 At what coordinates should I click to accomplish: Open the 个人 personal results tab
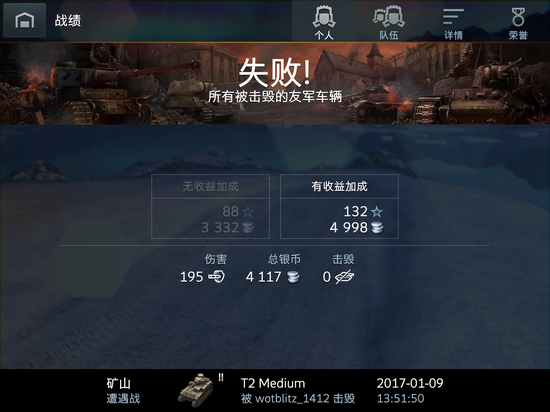pos(324,21)
